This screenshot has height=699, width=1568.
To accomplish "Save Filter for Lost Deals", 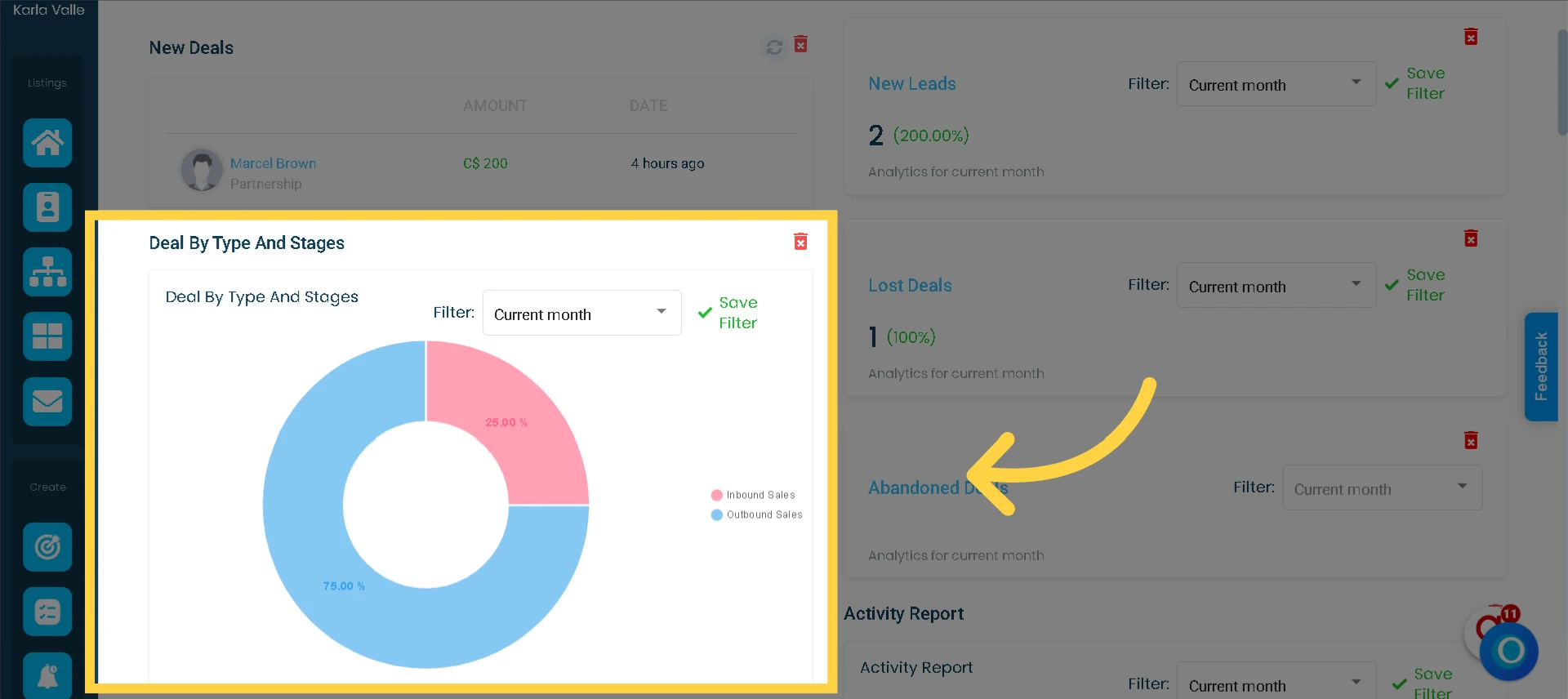I will [1415, 285].
